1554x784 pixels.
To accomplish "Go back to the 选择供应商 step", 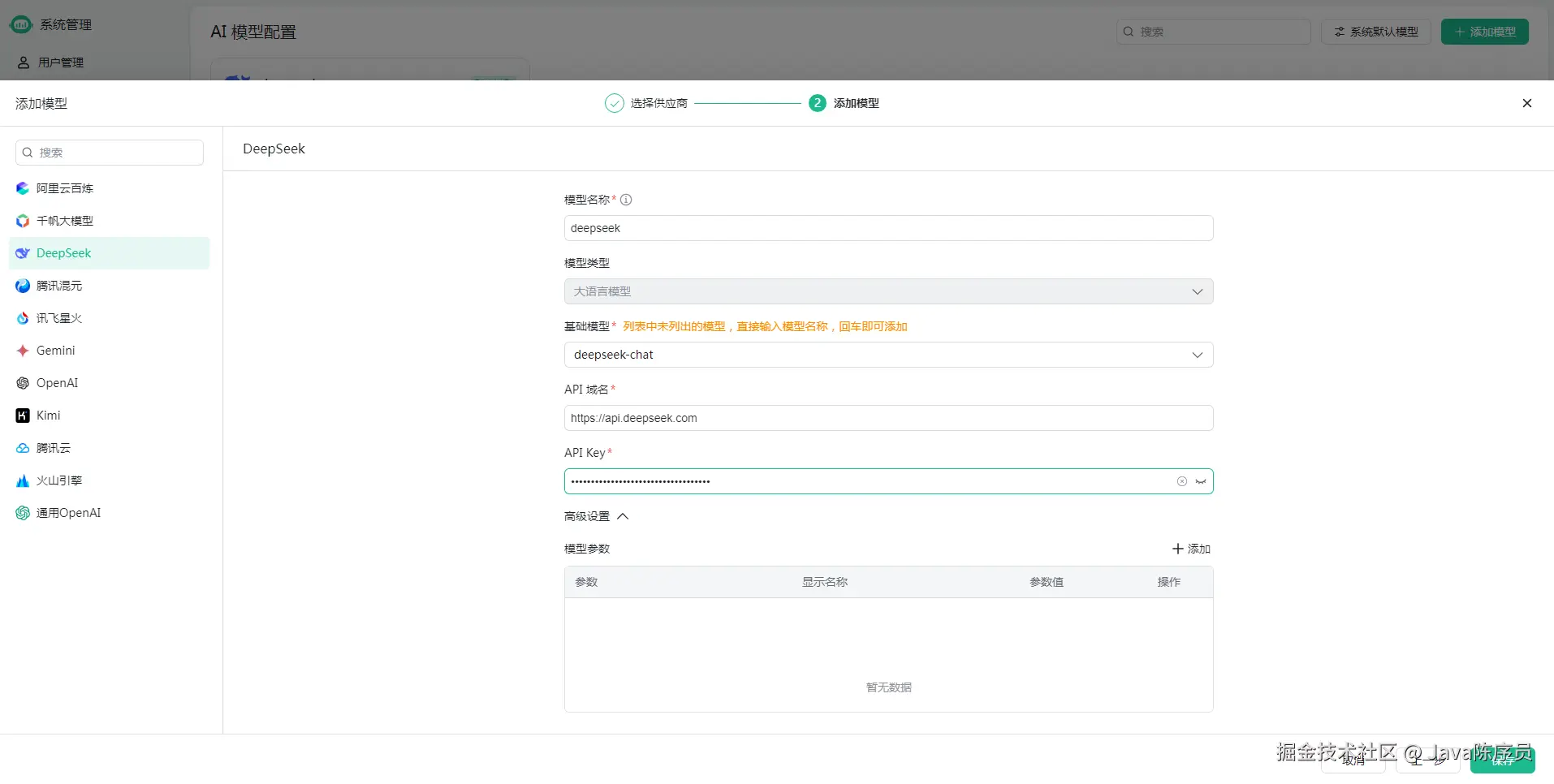I will point(646,103).
